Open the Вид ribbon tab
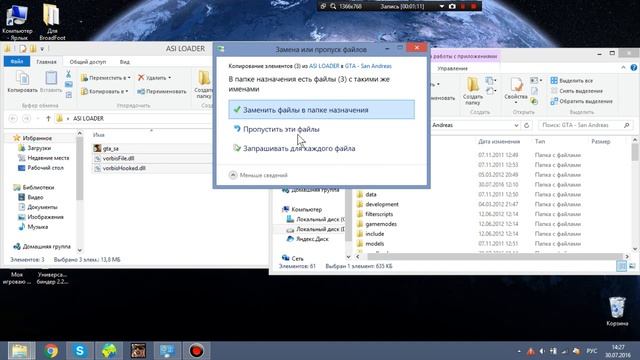Image resolution: width=640 pixels, height=360 pixels. click(124, 62)
